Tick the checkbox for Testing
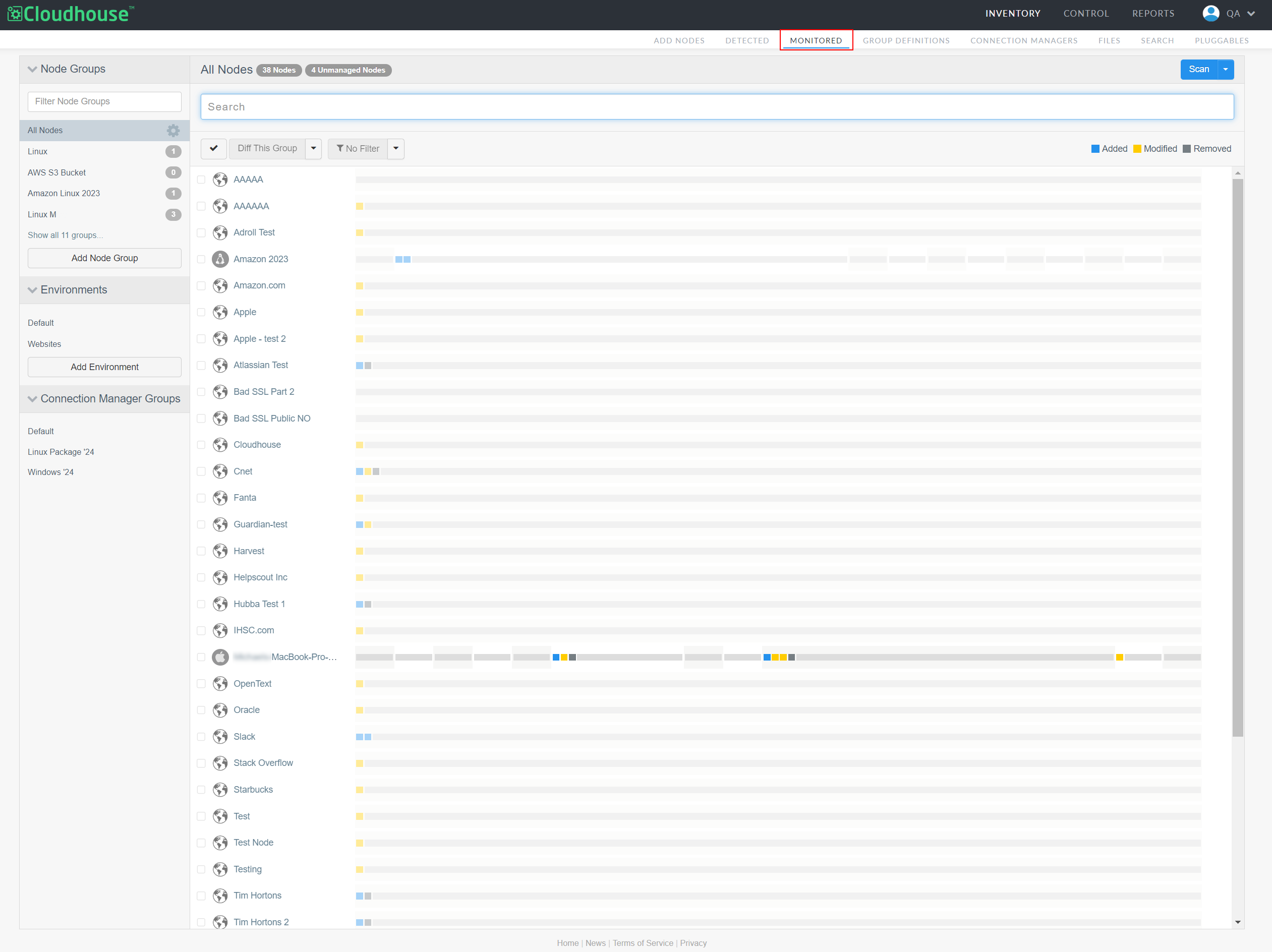 [201, 870]
